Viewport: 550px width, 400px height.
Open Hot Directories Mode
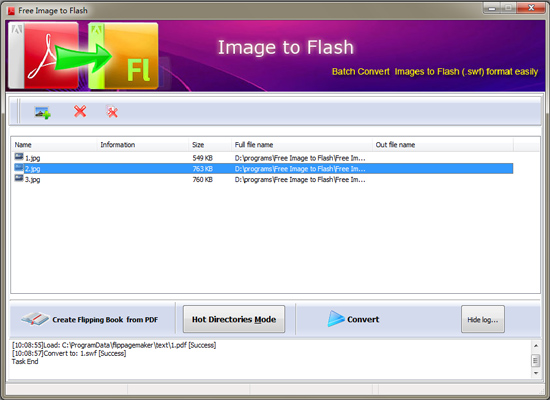(234, 319)
